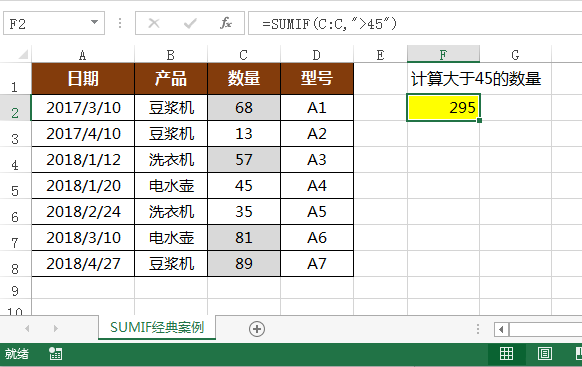Click date cell 2018/4/27
The width and height of the screenshot is (582, 367).
click(x=83, y=263)
